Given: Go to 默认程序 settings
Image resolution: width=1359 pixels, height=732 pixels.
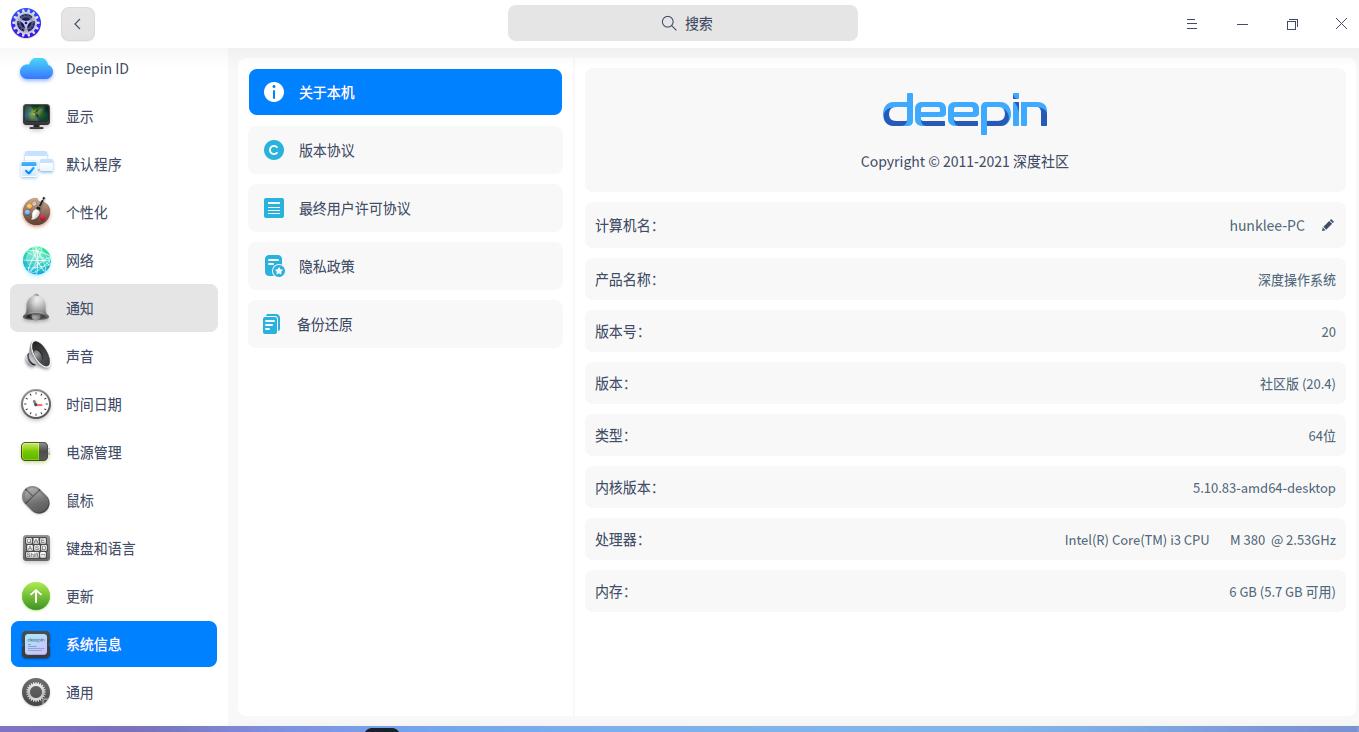Looking at the screenshot, I should (114, 165).
